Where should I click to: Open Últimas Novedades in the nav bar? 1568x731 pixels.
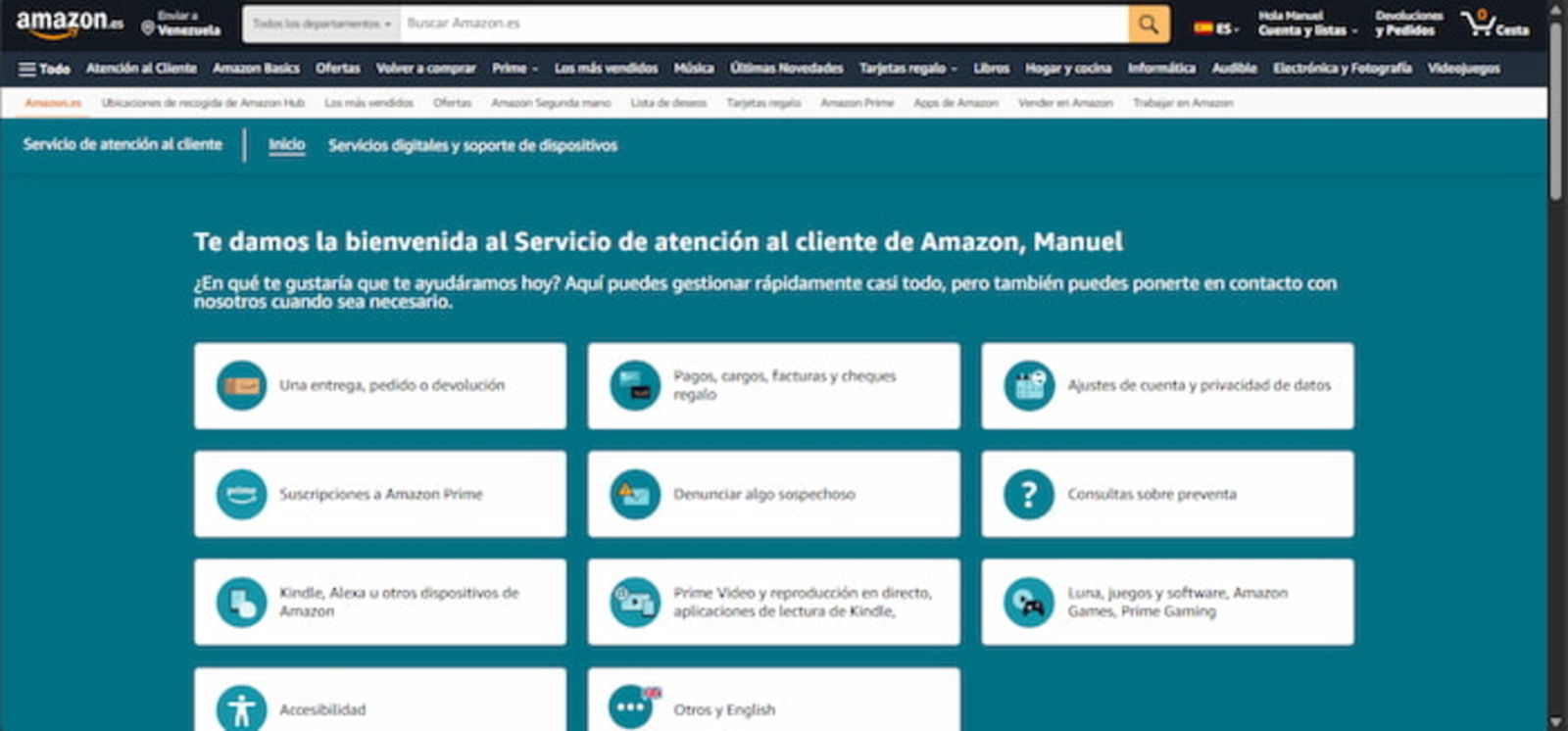coord(786,69)
